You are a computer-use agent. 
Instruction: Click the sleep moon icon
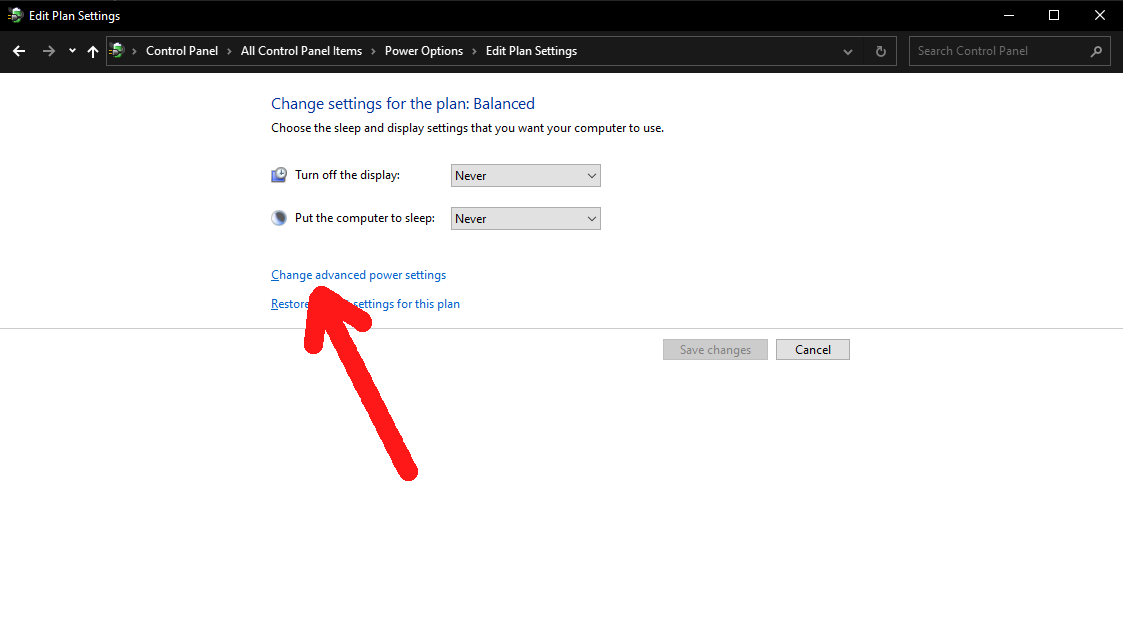(279, 218)
